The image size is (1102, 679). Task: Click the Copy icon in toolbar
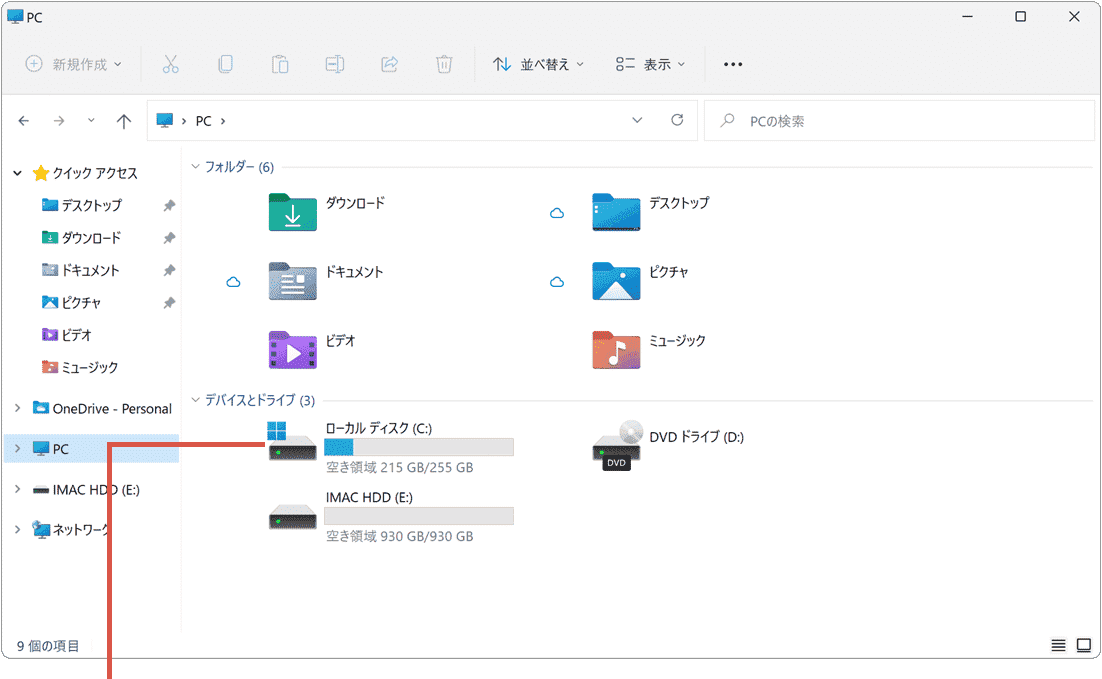click(225, 64)
